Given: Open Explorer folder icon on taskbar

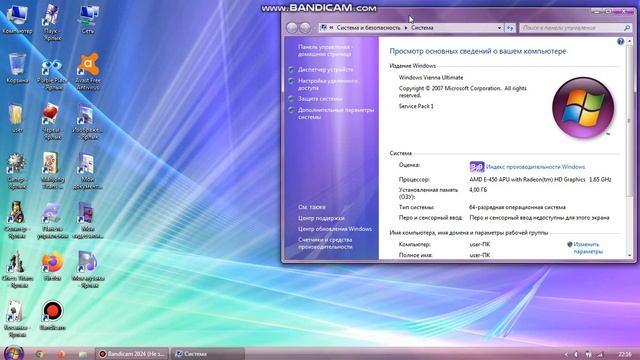Looking at the screenshot, I should coord(82,354).
